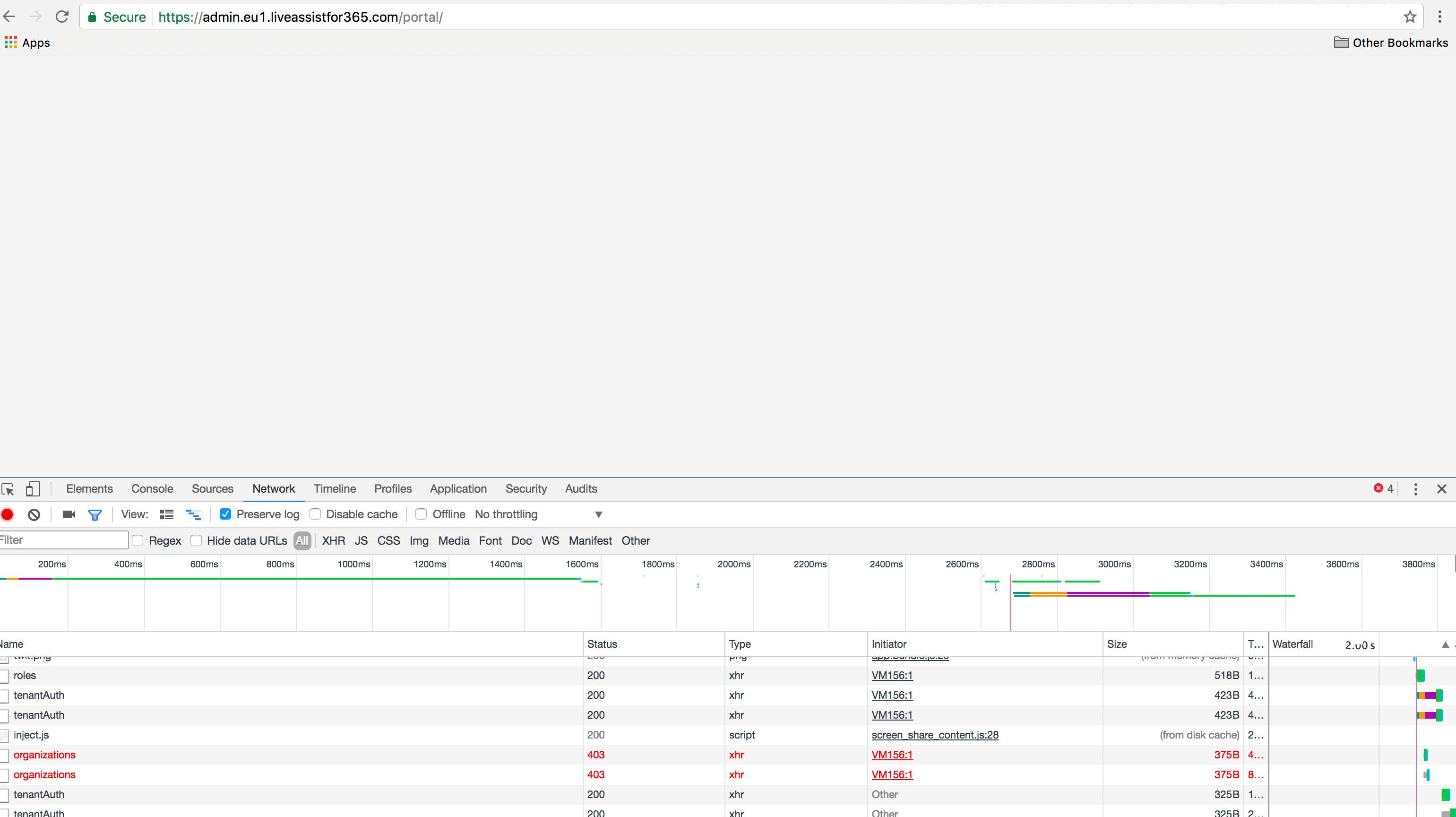Open the Profiles tab

tap(393, 488)
